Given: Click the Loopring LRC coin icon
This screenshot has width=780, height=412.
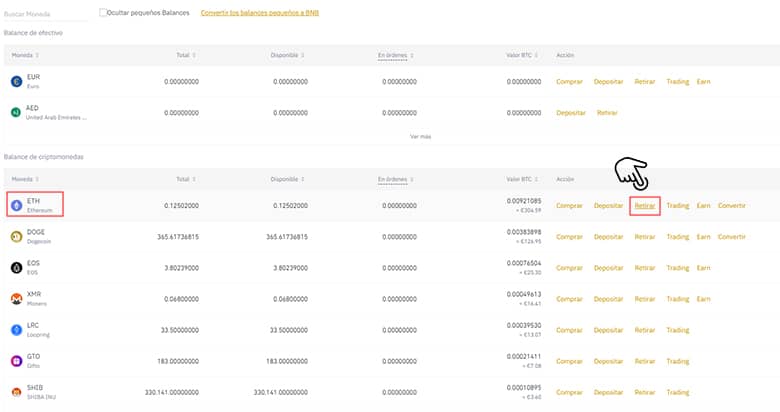Looking at the screenshot, I should [15, 329].
